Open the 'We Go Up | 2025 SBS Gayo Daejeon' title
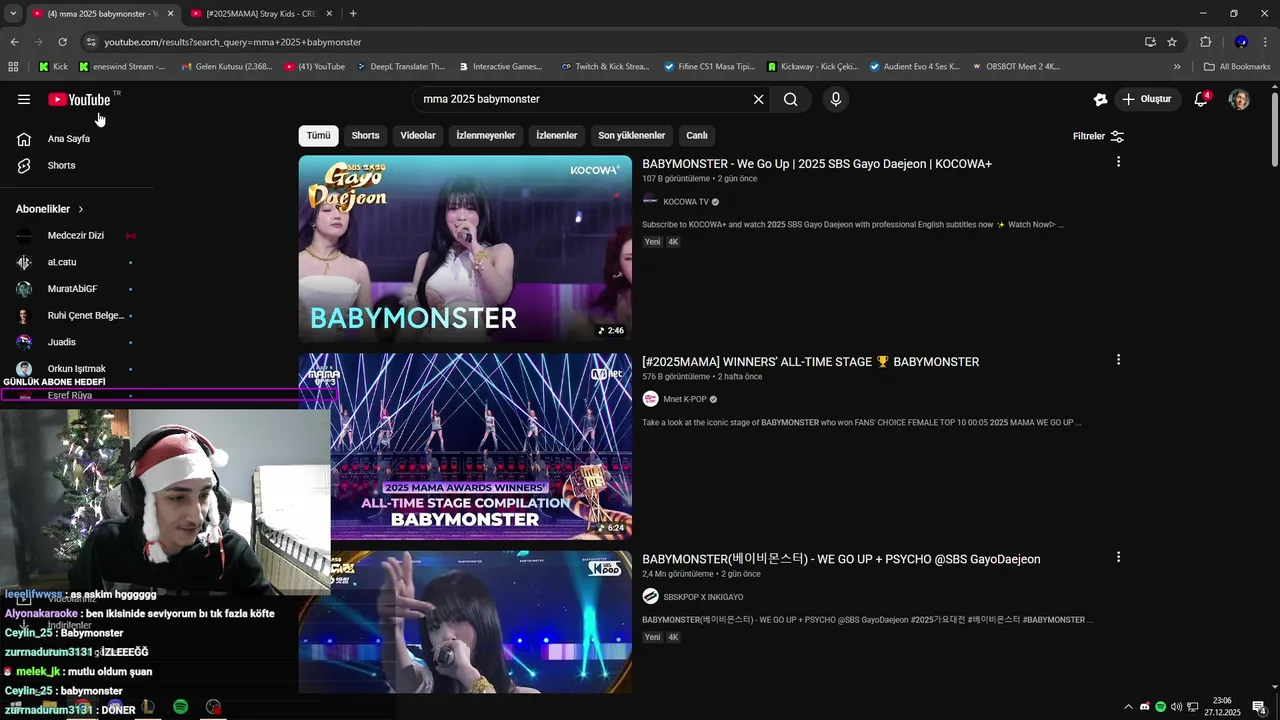 [x=817, y=164]
